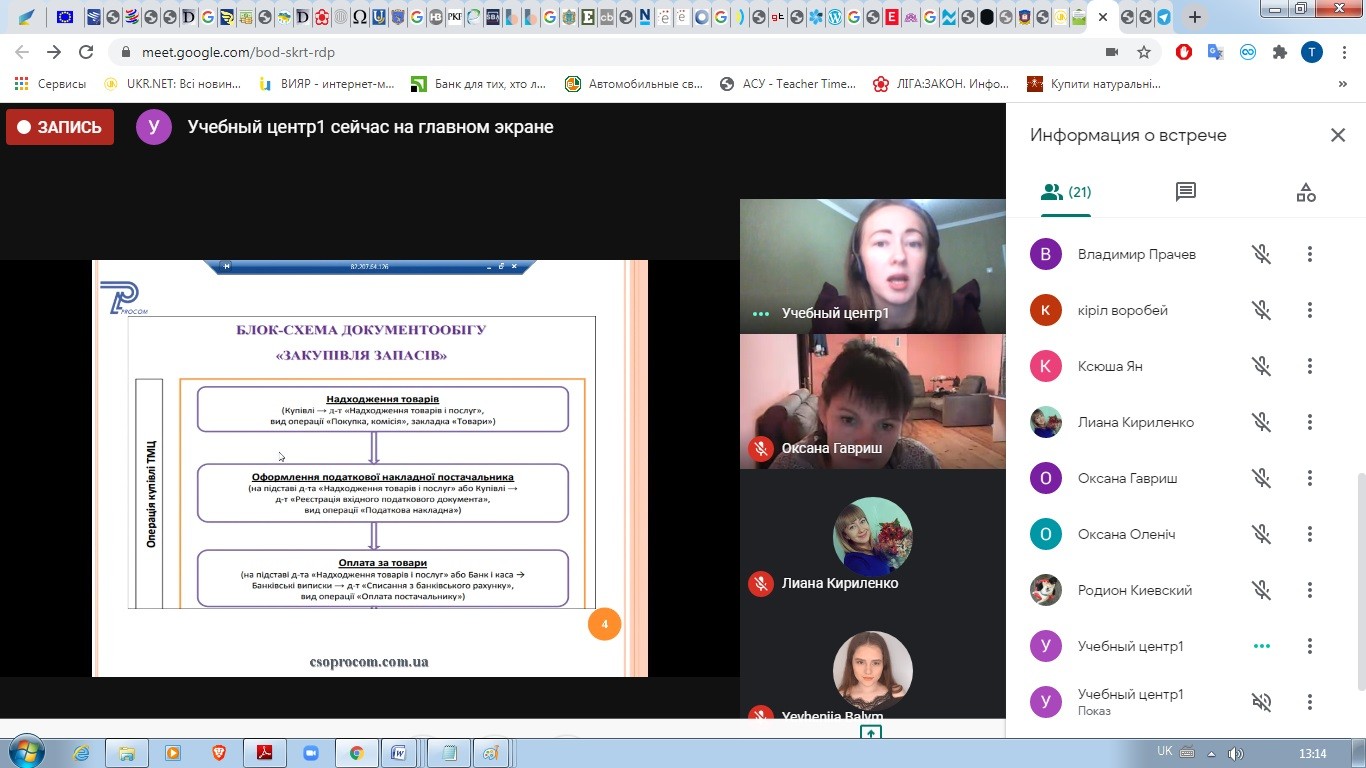
Task: Select Лиана Кириленко avatar tile
Action: pyautogui.click(x=873, y=536)
